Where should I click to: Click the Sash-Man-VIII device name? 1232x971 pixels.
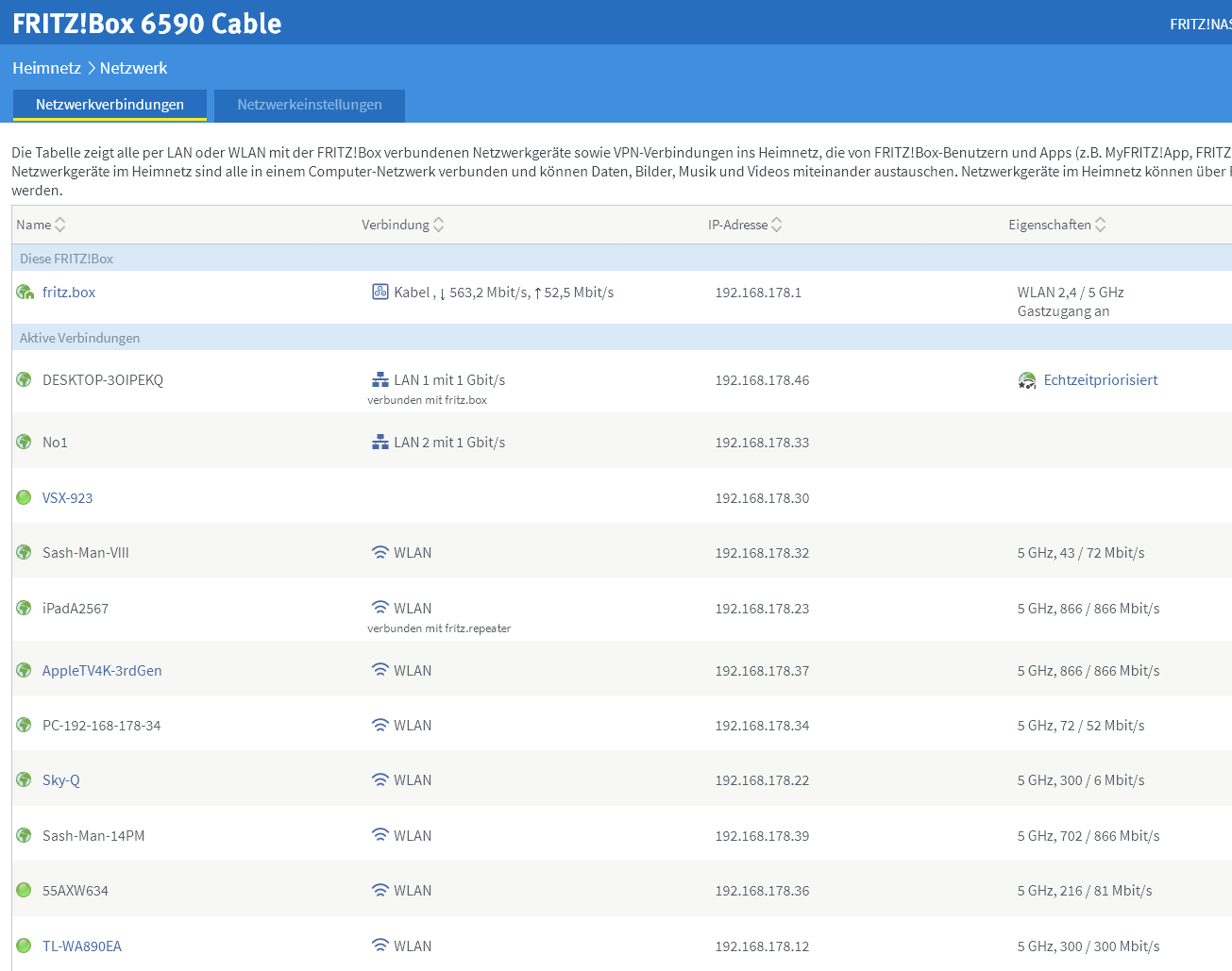tap(86, 553)
